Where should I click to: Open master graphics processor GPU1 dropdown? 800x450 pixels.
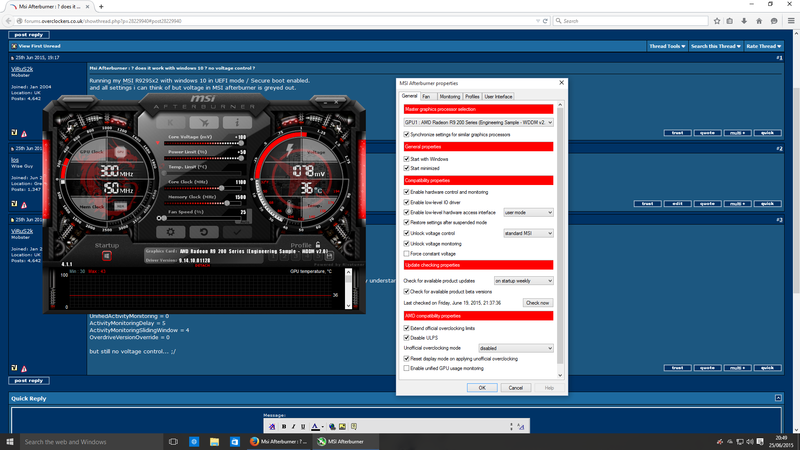[478, 122]
